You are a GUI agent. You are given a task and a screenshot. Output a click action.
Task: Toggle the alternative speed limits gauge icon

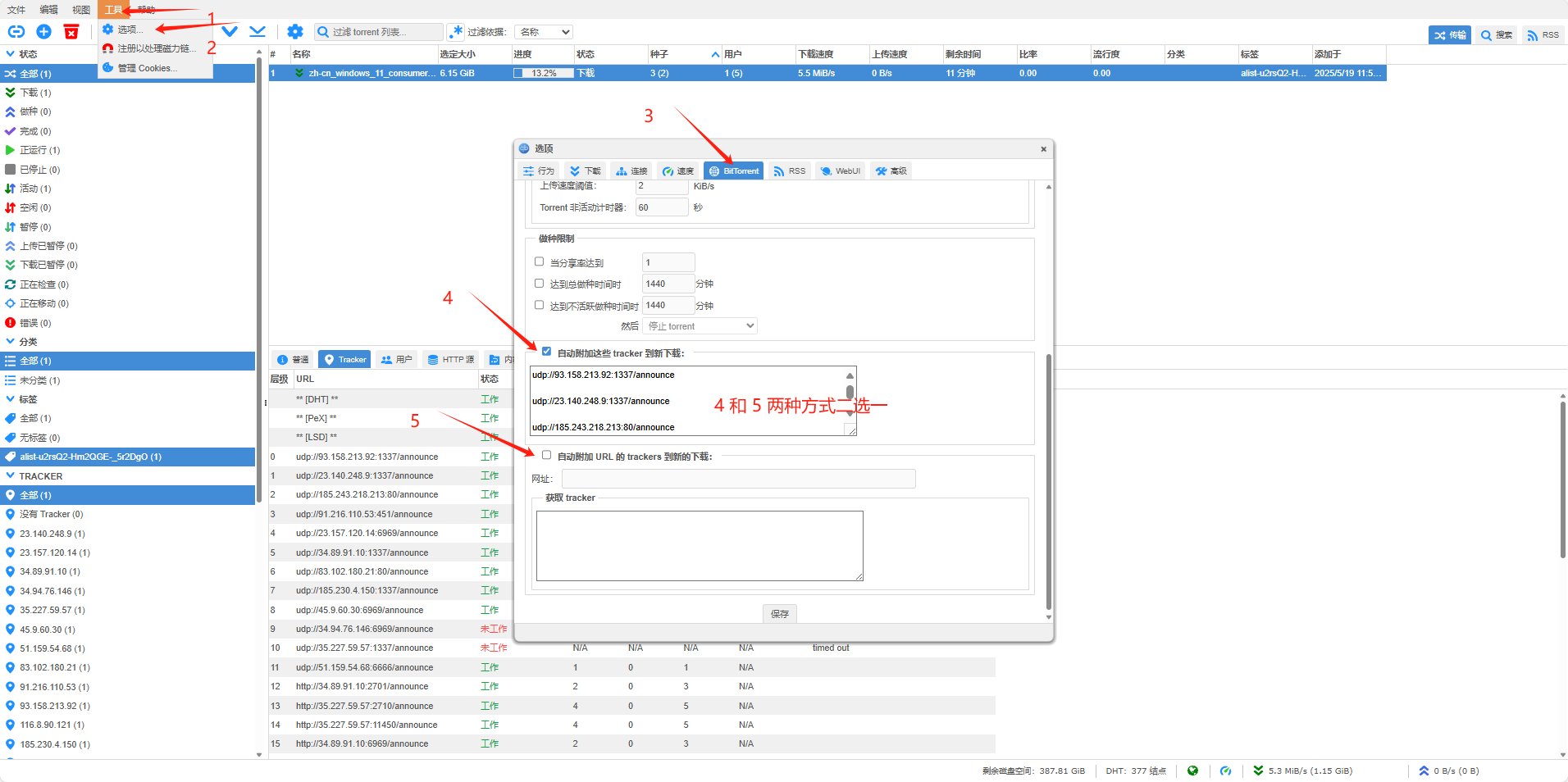tap(1225, 771)
